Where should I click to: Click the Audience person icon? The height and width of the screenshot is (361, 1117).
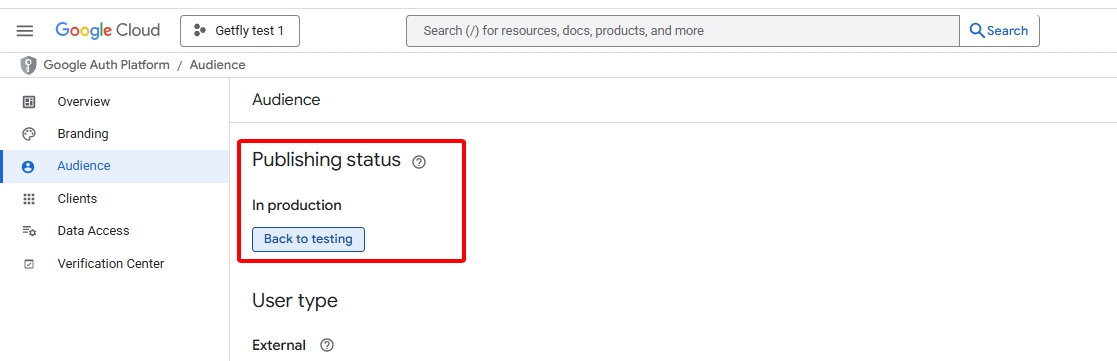click(28, 167)
